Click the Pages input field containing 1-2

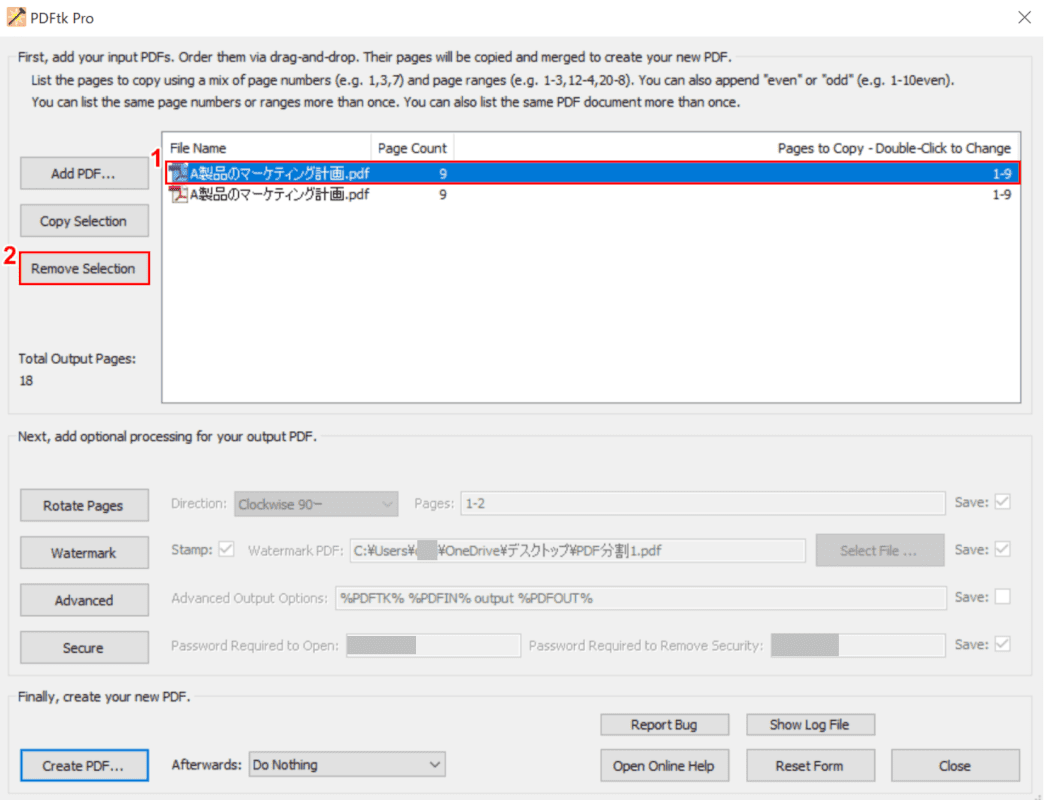702,503
